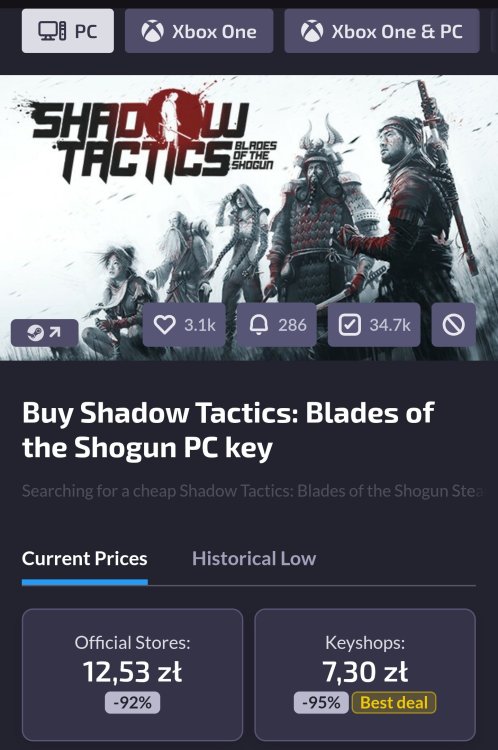Open the Current Prices tab
This screenshot has height=750, width=498.
[x=85, y=559]
